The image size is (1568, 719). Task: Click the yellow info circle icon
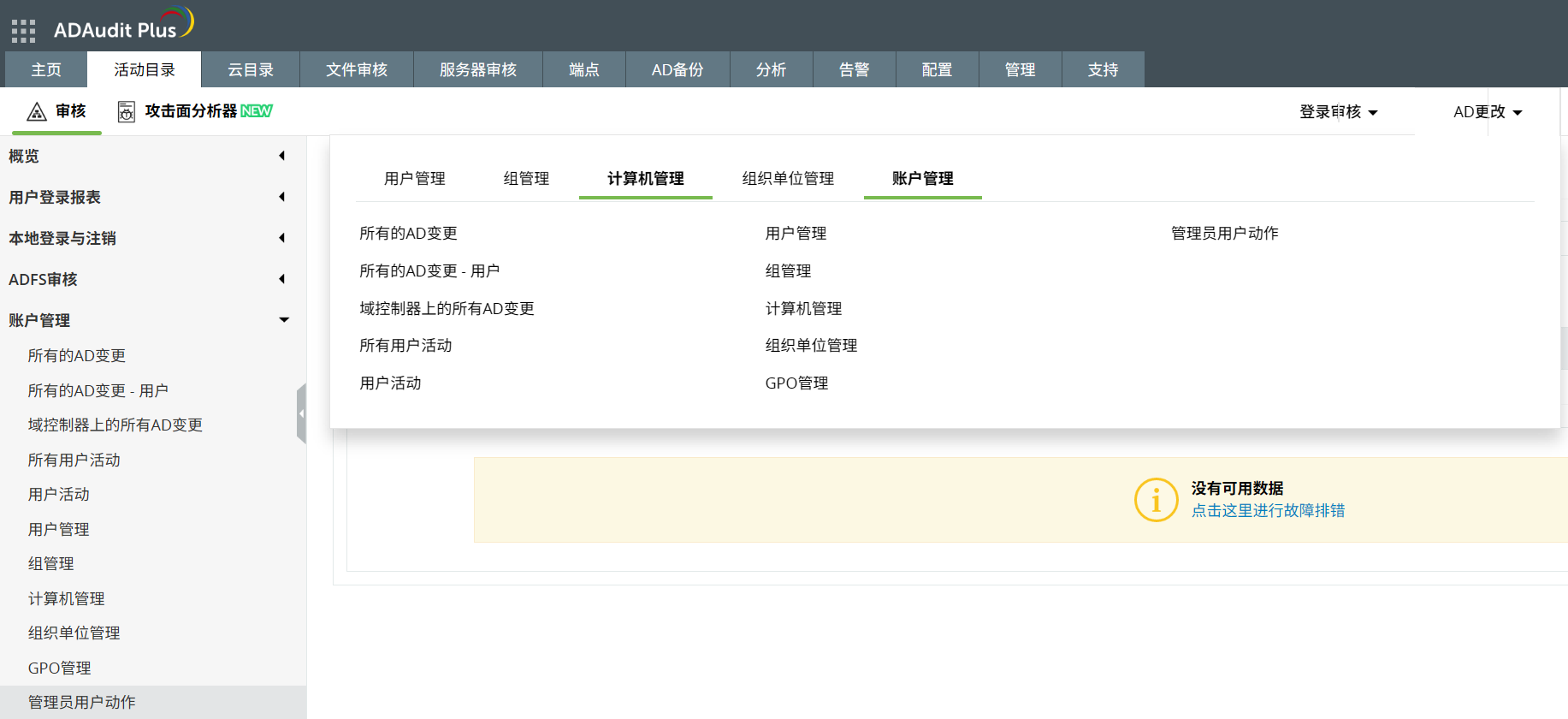click(x=1156, y=500)
